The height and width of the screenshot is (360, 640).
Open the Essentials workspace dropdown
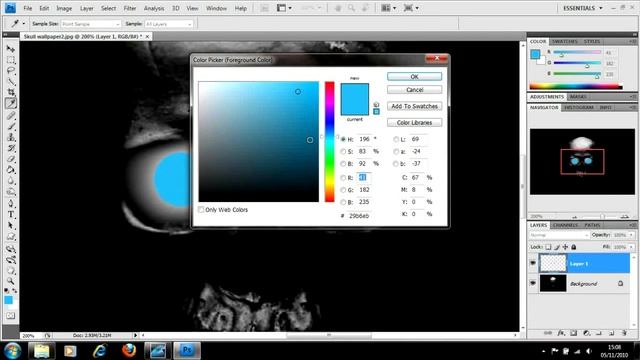click(582, 8)
